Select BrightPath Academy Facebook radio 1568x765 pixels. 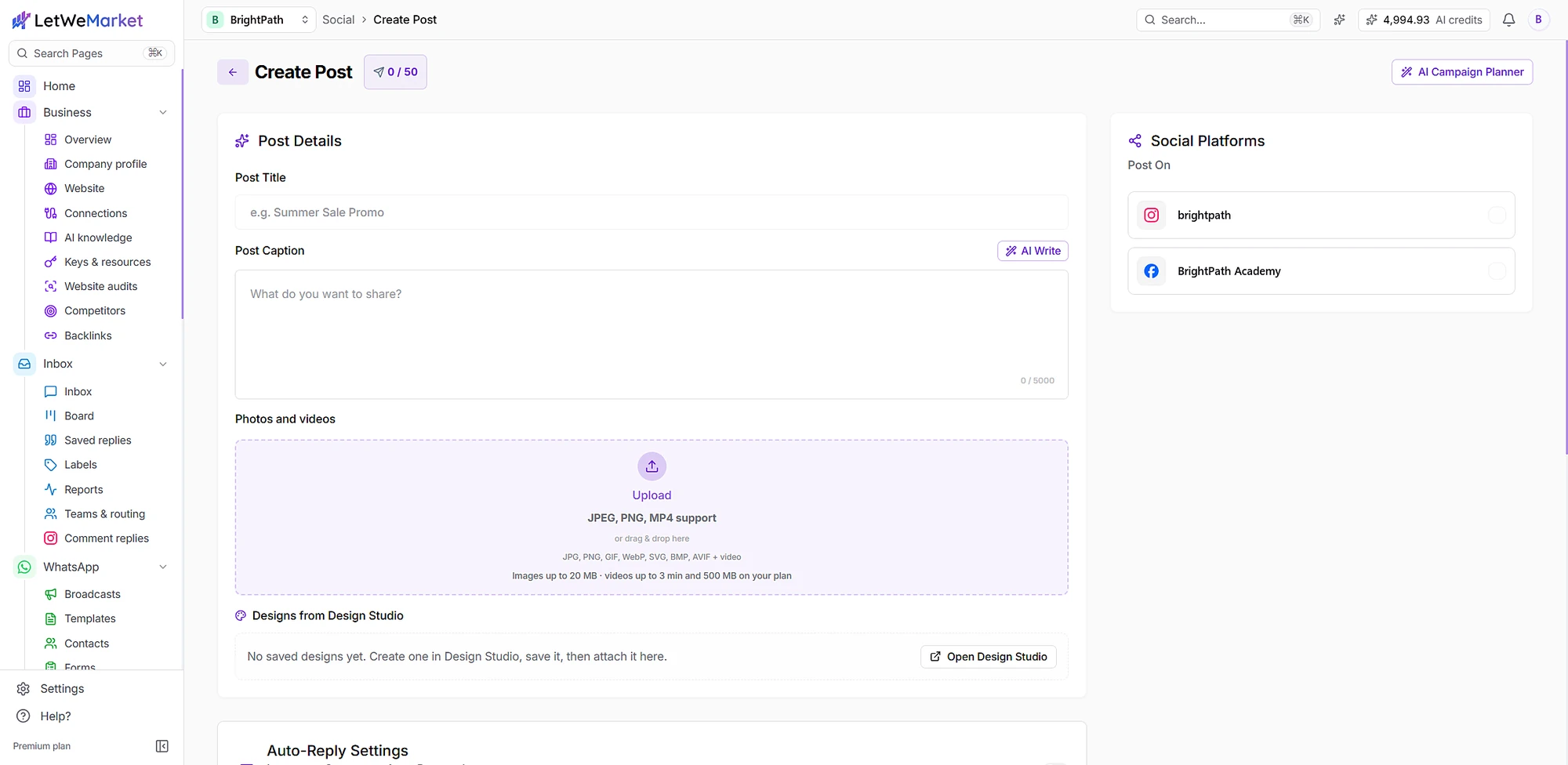[1497, 271]
